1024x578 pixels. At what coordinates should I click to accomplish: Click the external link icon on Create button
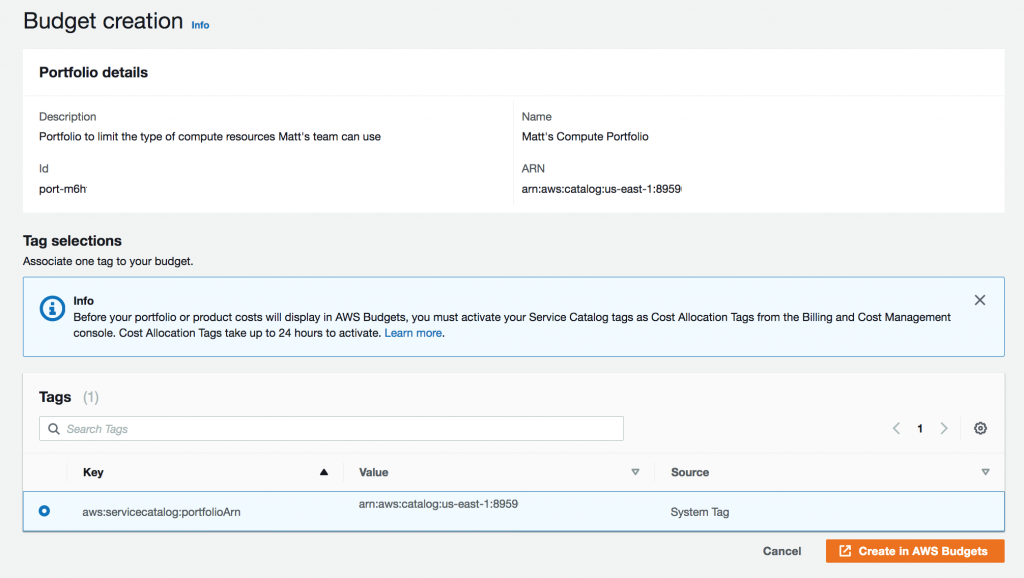click(x=845, y=551)
